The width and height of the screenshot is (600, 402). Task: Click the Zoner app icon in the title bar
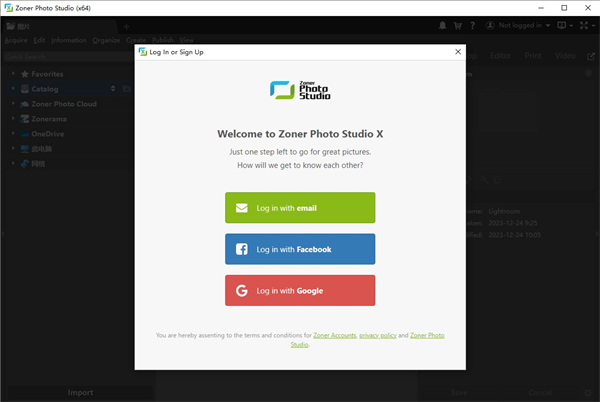pos(8,8)
